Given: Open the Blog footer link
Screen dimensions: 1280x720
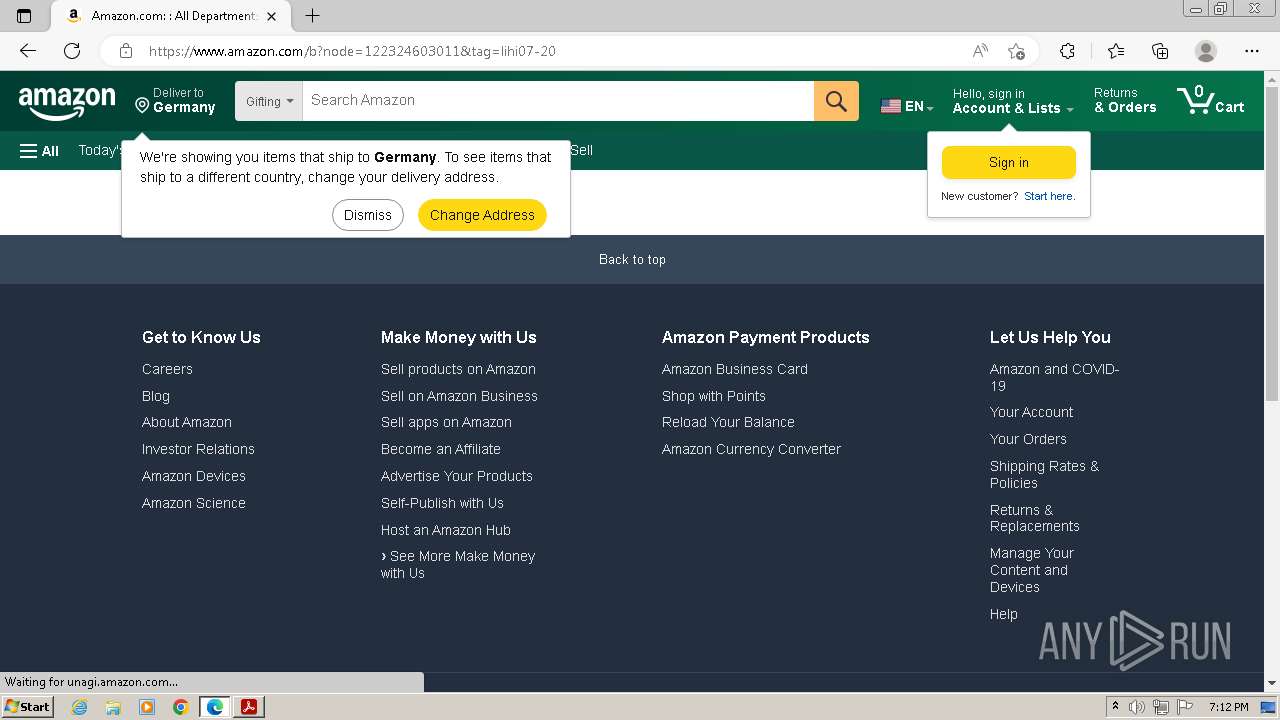Looking at the screenshot, I should tap(156, 396).
